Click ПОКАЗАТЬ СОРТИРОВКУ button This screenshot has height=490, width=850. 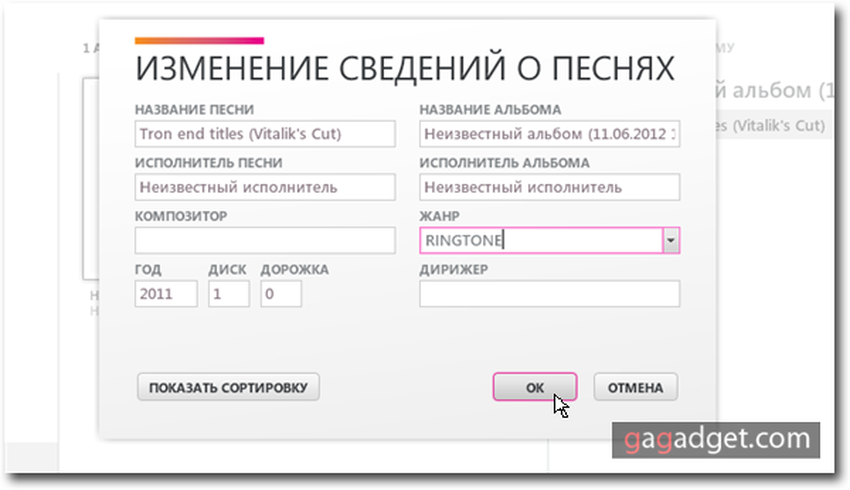228,387
